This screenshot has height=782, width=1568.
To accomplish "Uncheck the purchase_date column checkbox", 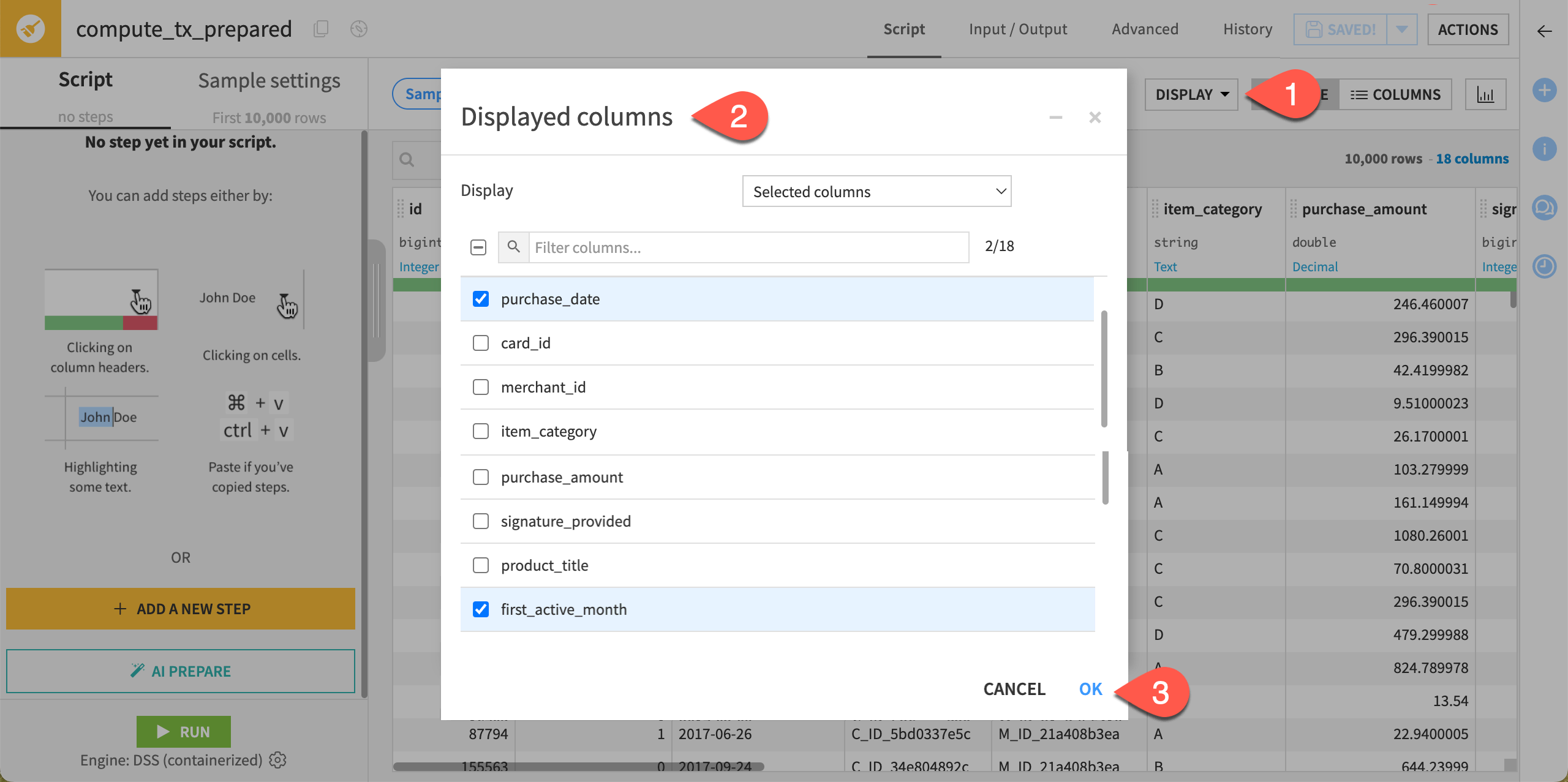I will pos(481,299).
